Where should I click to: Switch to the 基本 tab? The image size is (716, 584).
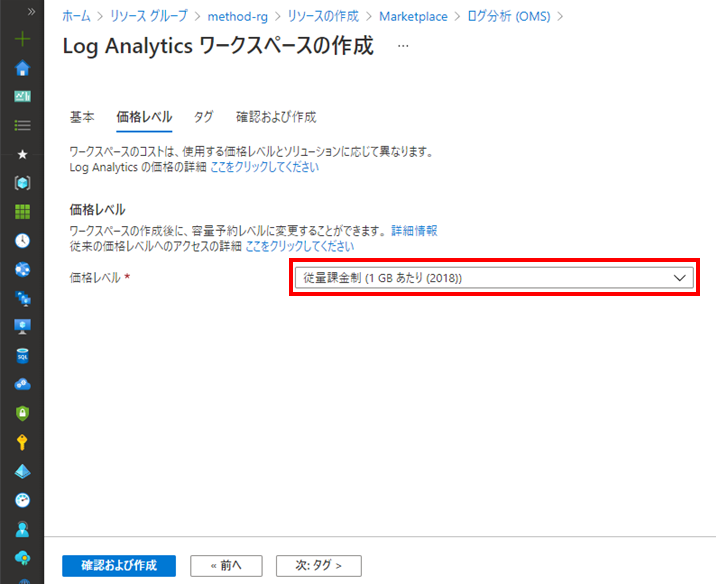tap(82, 117)
